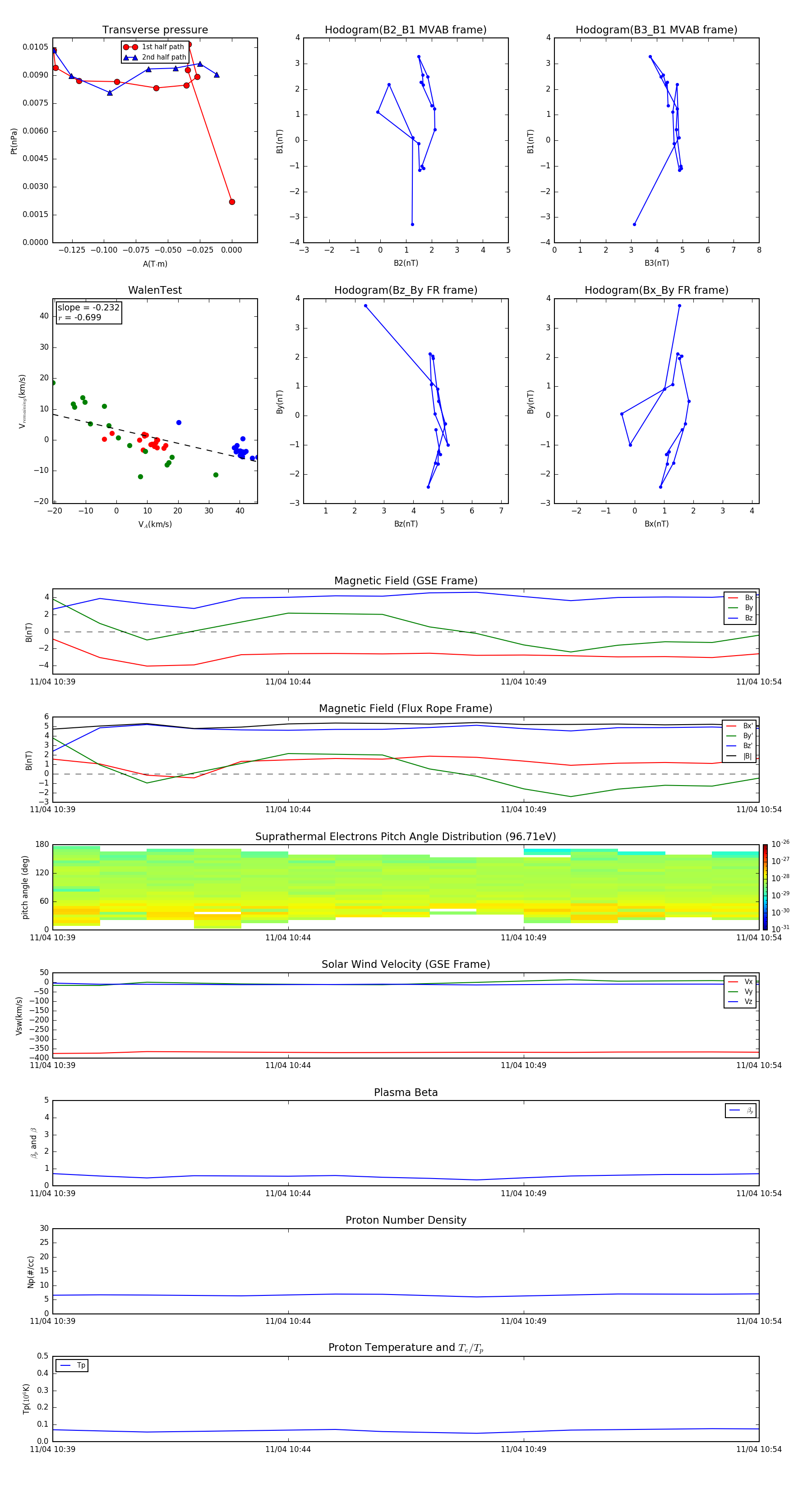Select the Vx legend entry
This screenshot has width=812, height=1489.
point(740,981)
